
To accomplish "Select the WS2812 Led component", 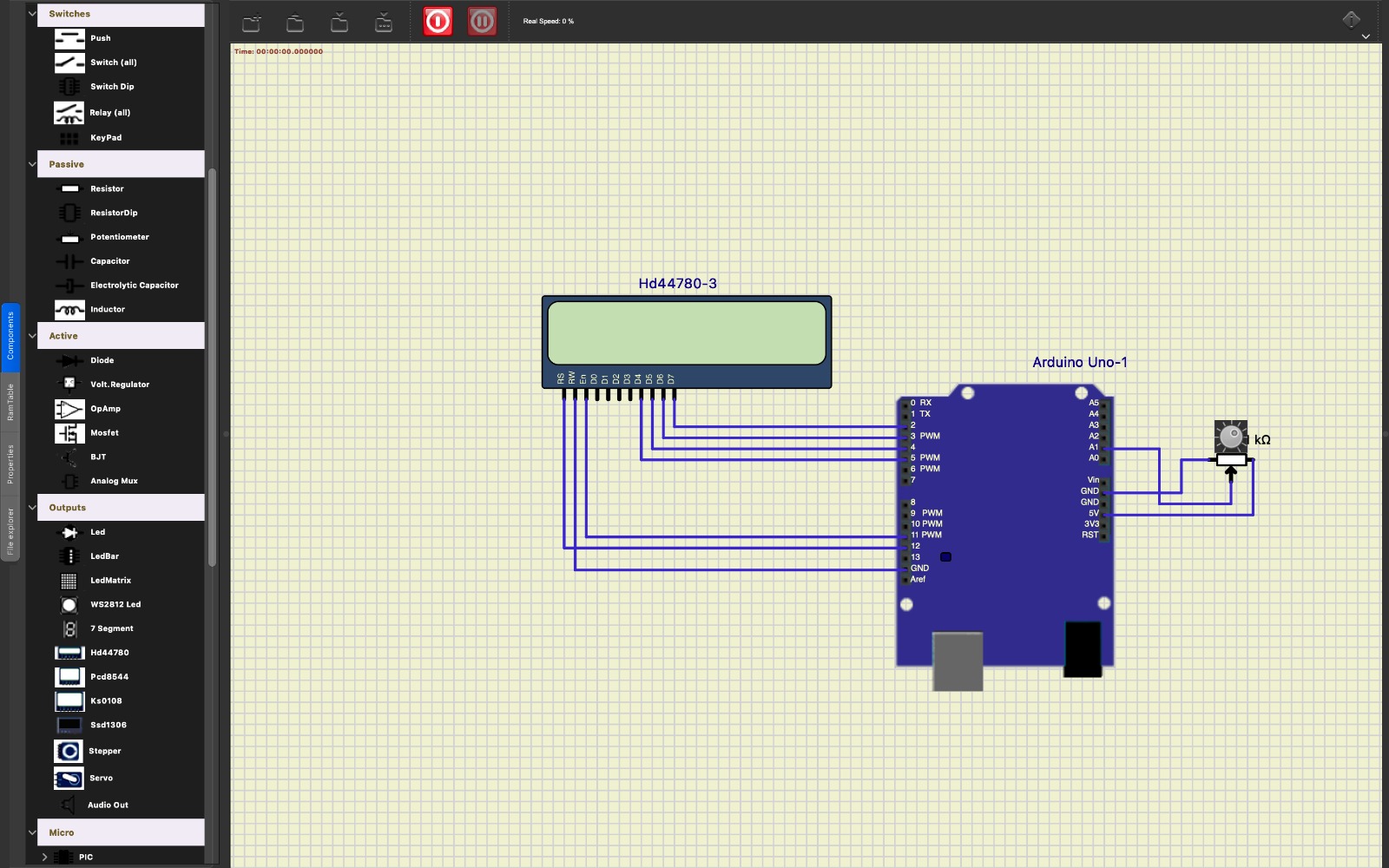I will tap(114, 604).
